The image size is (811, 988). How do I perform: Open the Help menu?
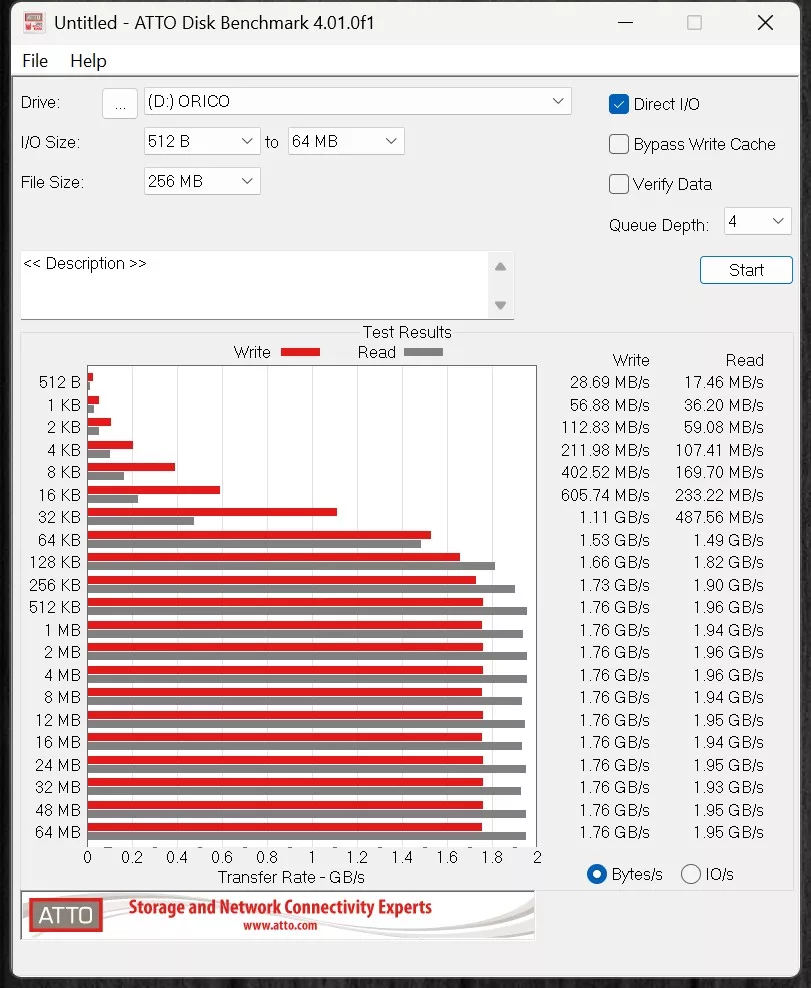(88, 61)
